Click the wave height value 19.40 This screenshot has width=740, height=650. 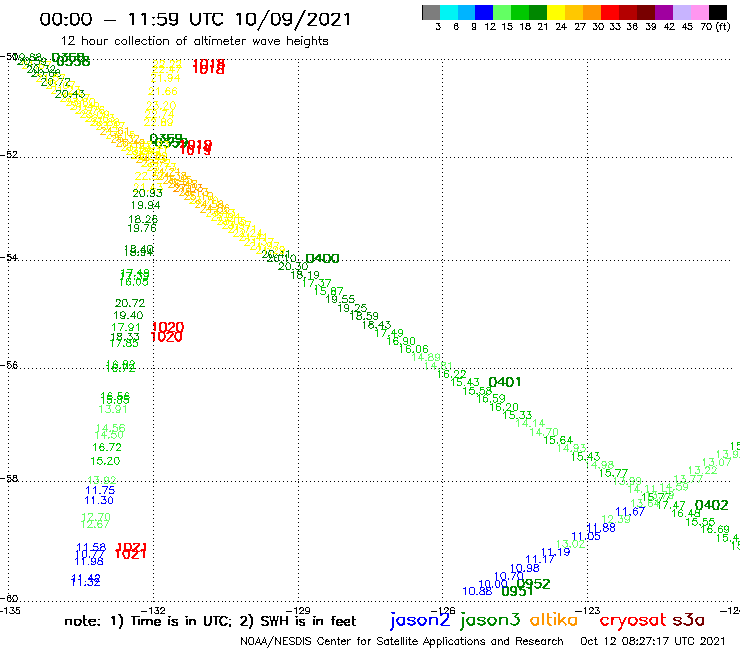pyautogui.click(x=128, y=315)
